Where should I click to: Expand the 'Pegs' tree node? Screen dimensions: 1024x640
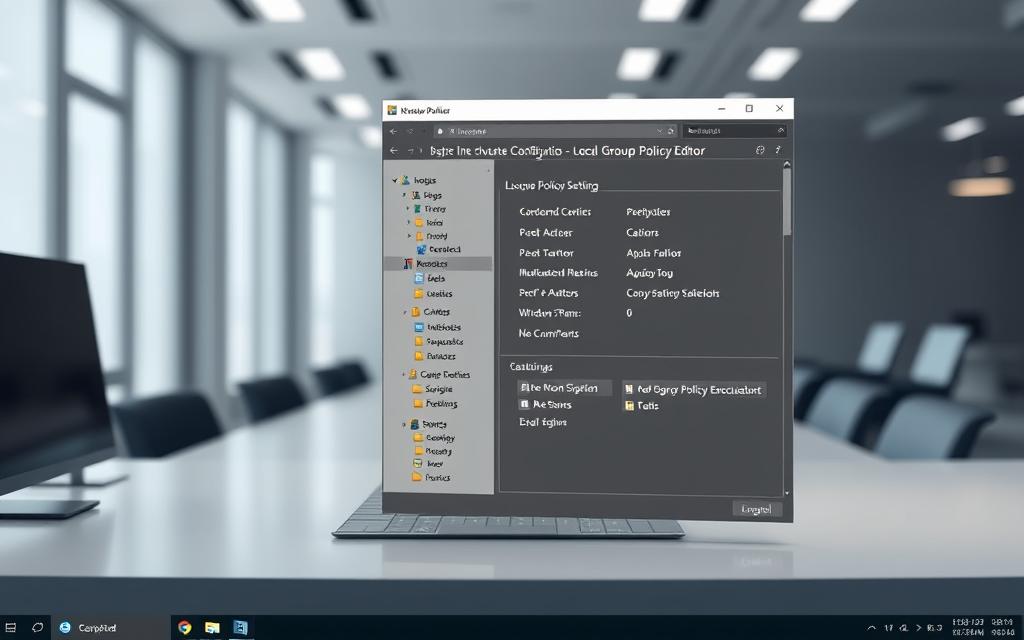(x=404, y=195)
